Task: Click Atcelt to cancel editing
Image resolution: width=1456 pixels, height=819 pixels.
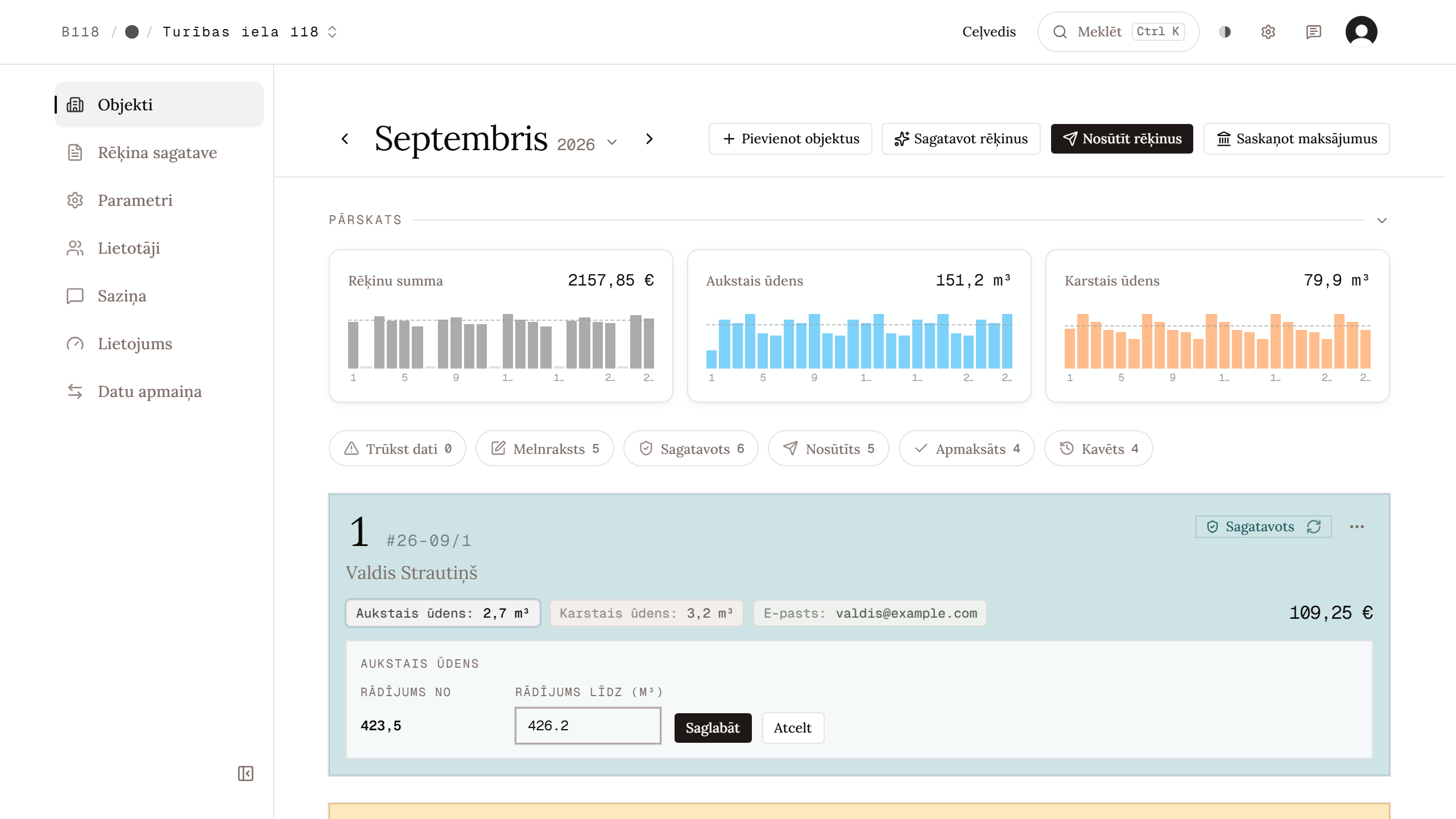Action: [793, 728]
